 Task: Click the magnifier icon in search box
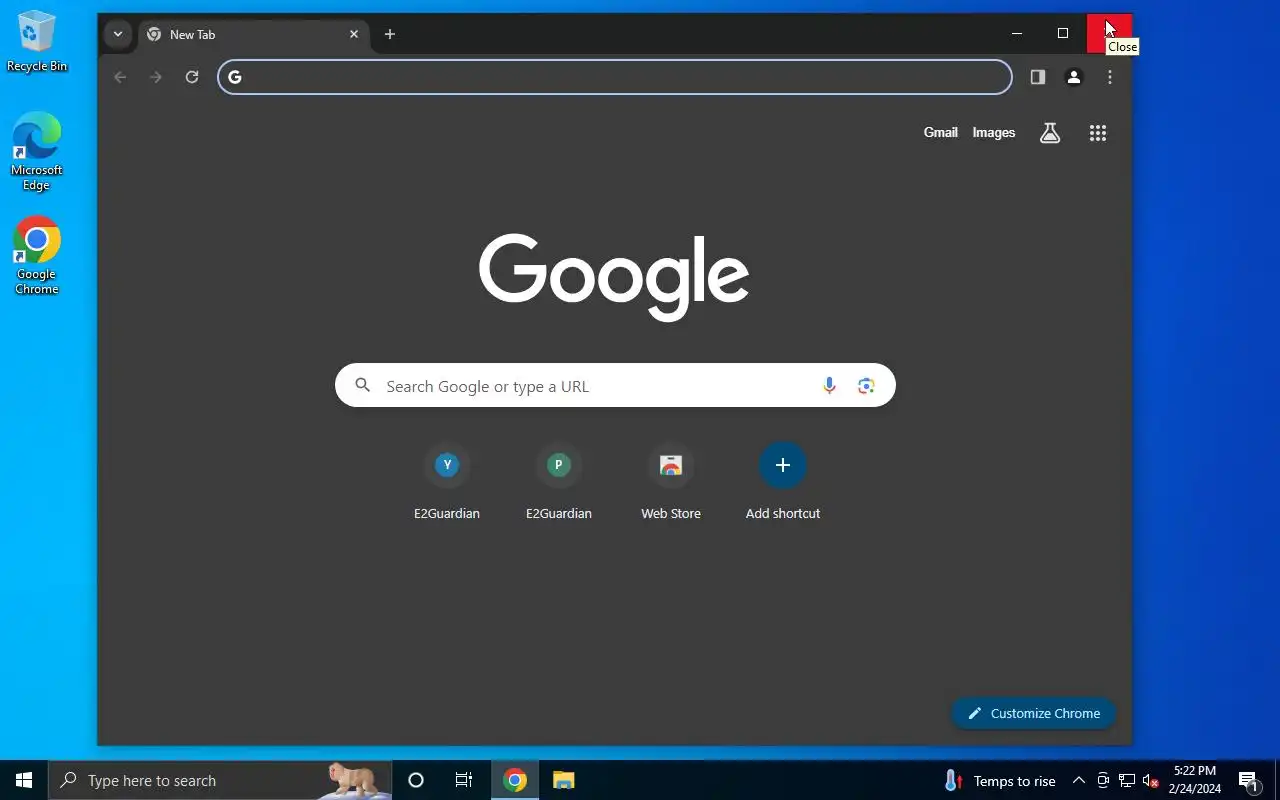(363, 385)
